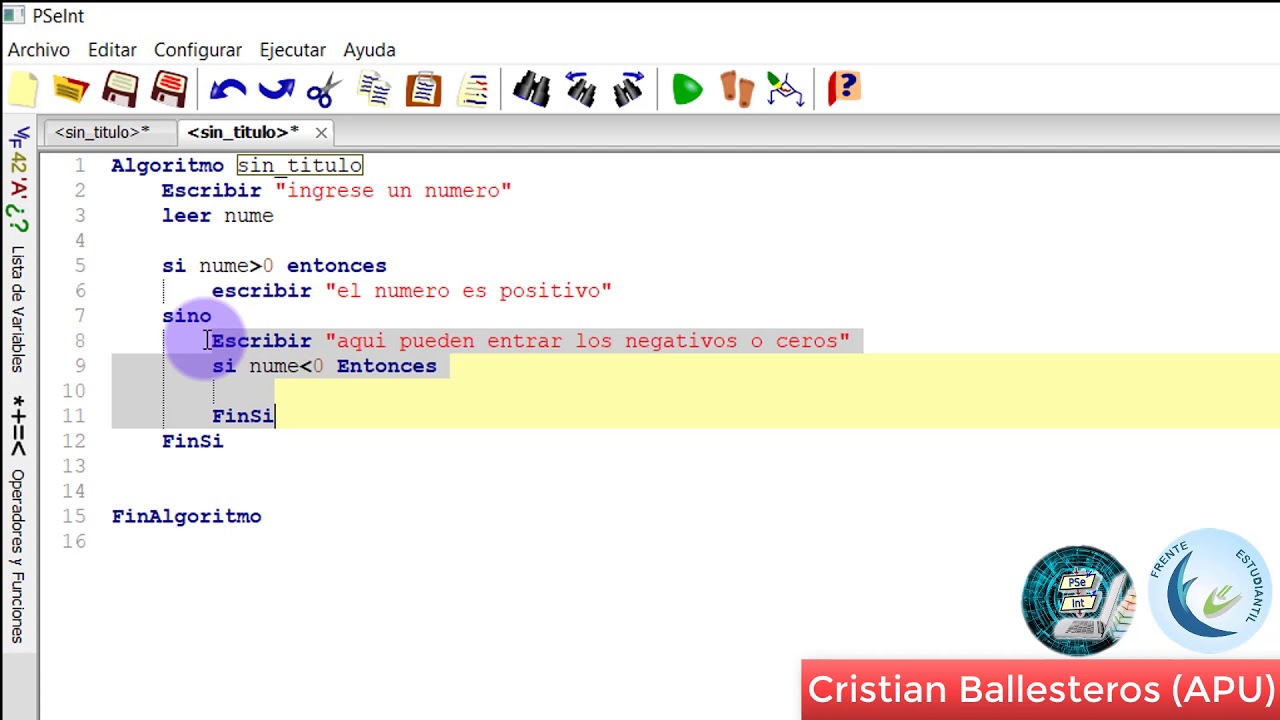Image resolution: width=1280 pixels, height=720 pixels.
Task: Open Find with the binoculars icon
Action: coord(531,89)
